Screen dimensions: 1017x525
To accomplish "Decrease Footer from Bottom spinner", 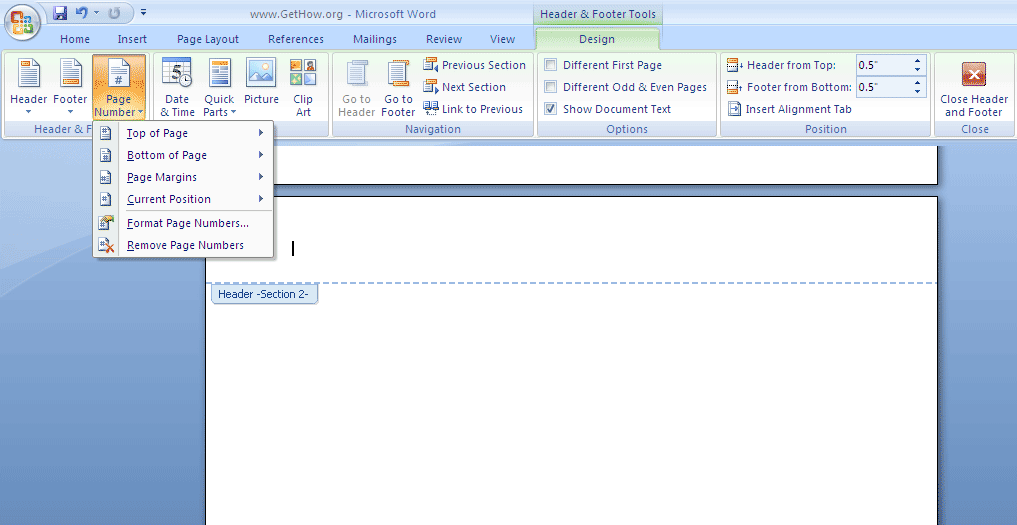I will pyautogui.click(x=918, y=92).
